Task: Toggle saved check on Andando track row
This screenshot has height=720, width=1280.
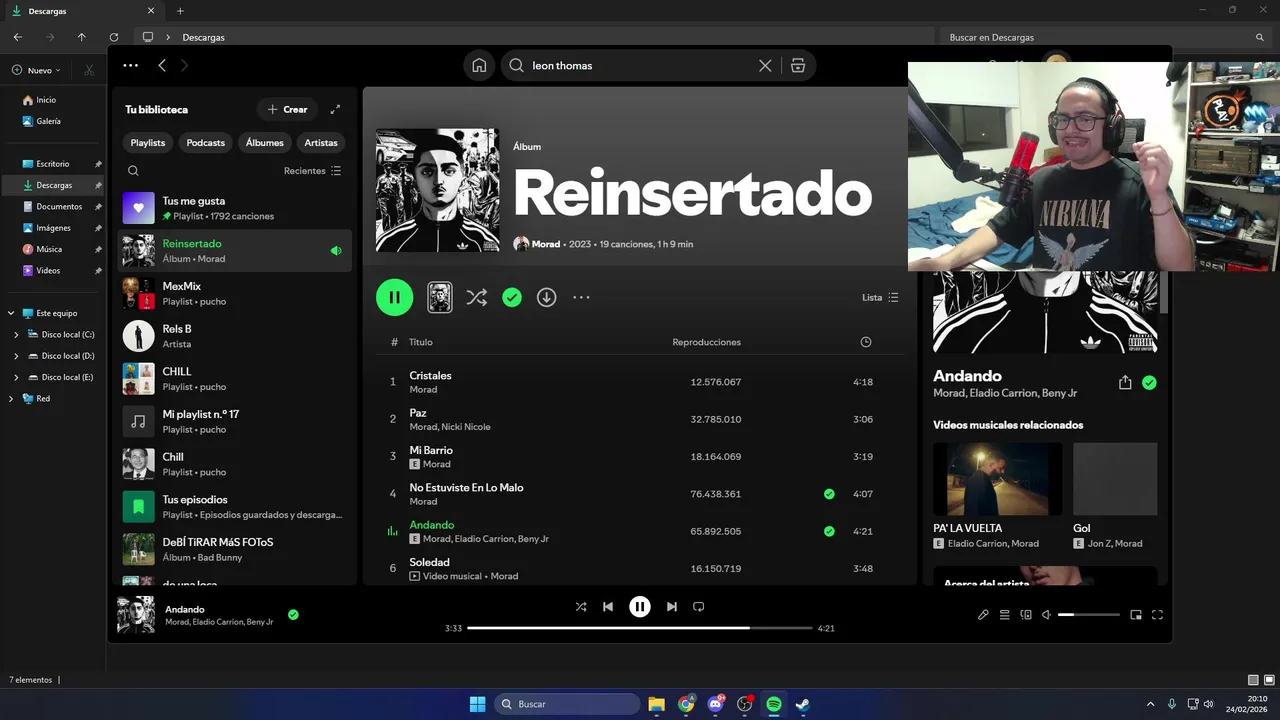Action: point(829,531)
